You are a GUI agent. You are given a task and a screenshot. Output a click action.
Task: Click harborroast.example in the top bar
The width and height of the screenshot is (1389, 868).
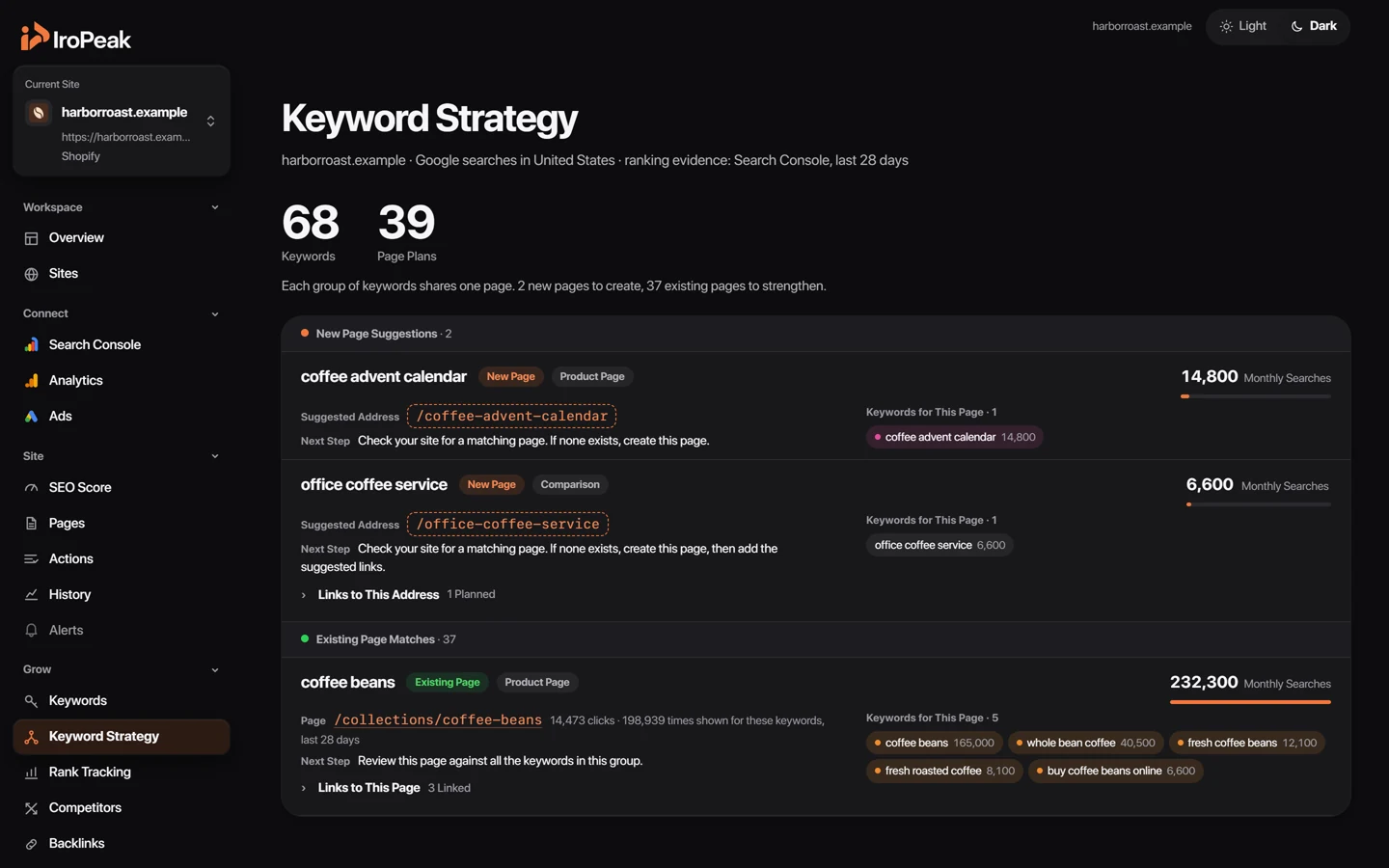(x=1142, y=26)
